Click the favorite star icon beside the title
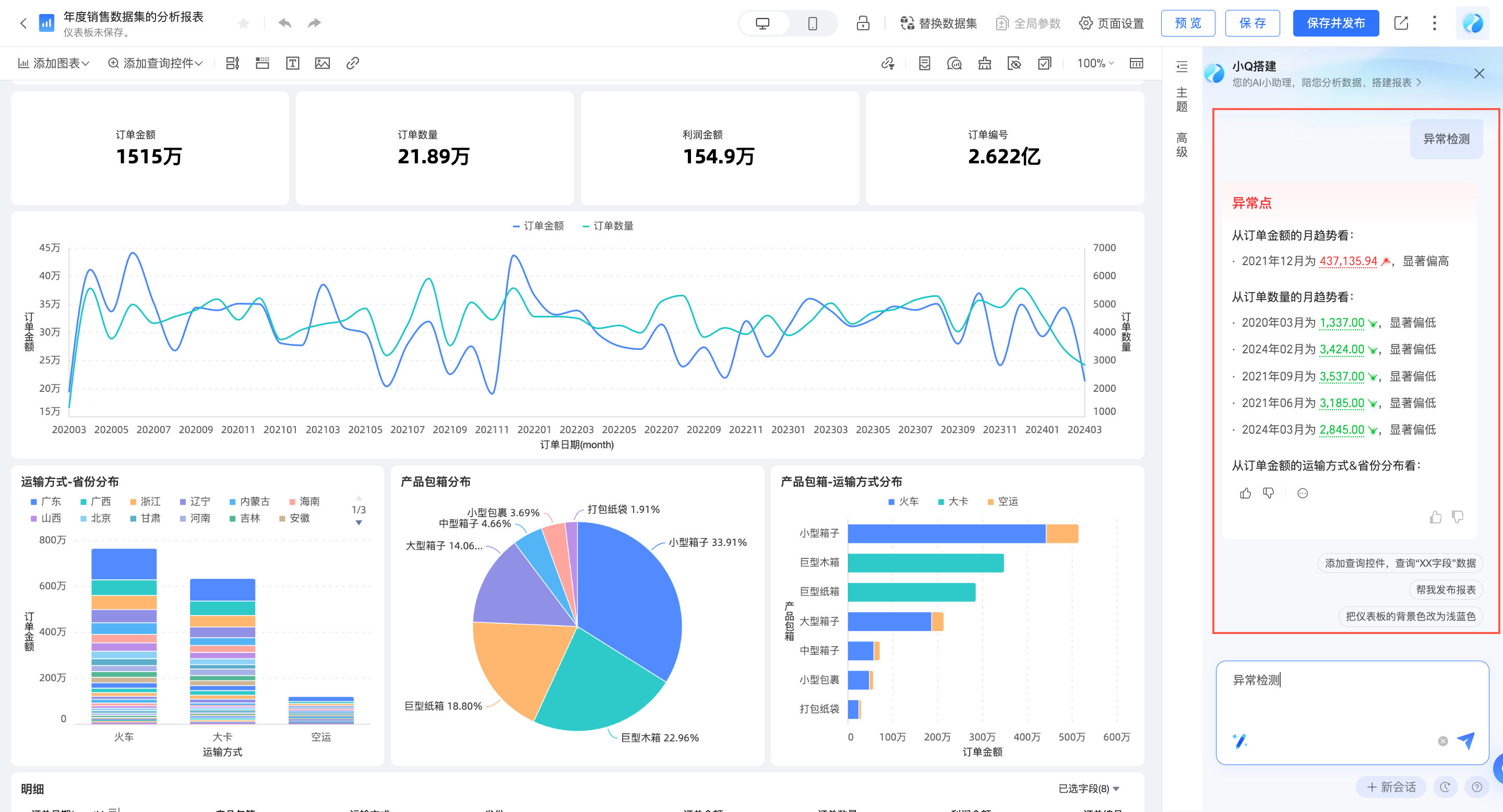 click(x=243, y=23)
